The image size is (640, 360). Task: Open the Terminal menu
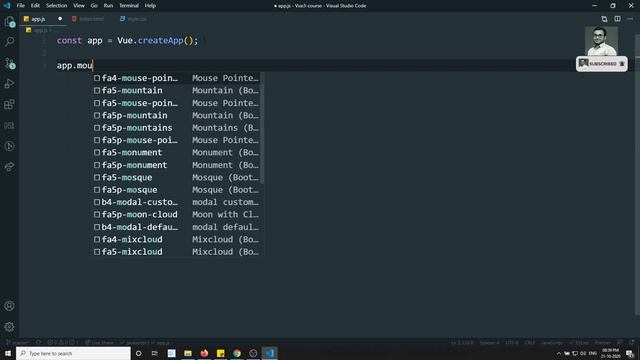click(129, 6)
